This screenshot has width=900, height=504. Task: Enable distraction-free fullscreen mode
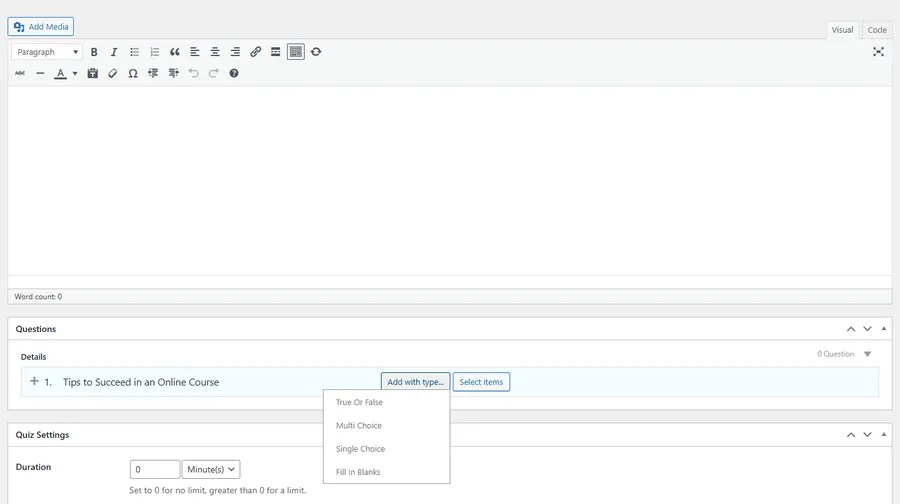click(x=878, y=52)
